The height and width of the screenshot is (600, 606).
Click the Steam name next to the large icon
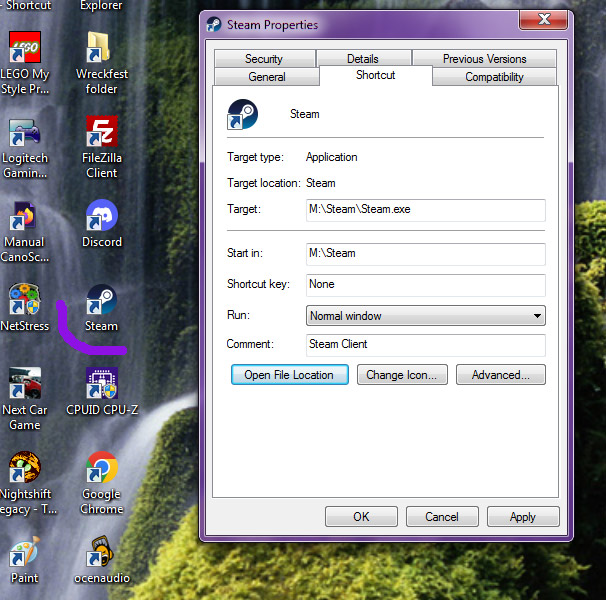click(305, 114)
